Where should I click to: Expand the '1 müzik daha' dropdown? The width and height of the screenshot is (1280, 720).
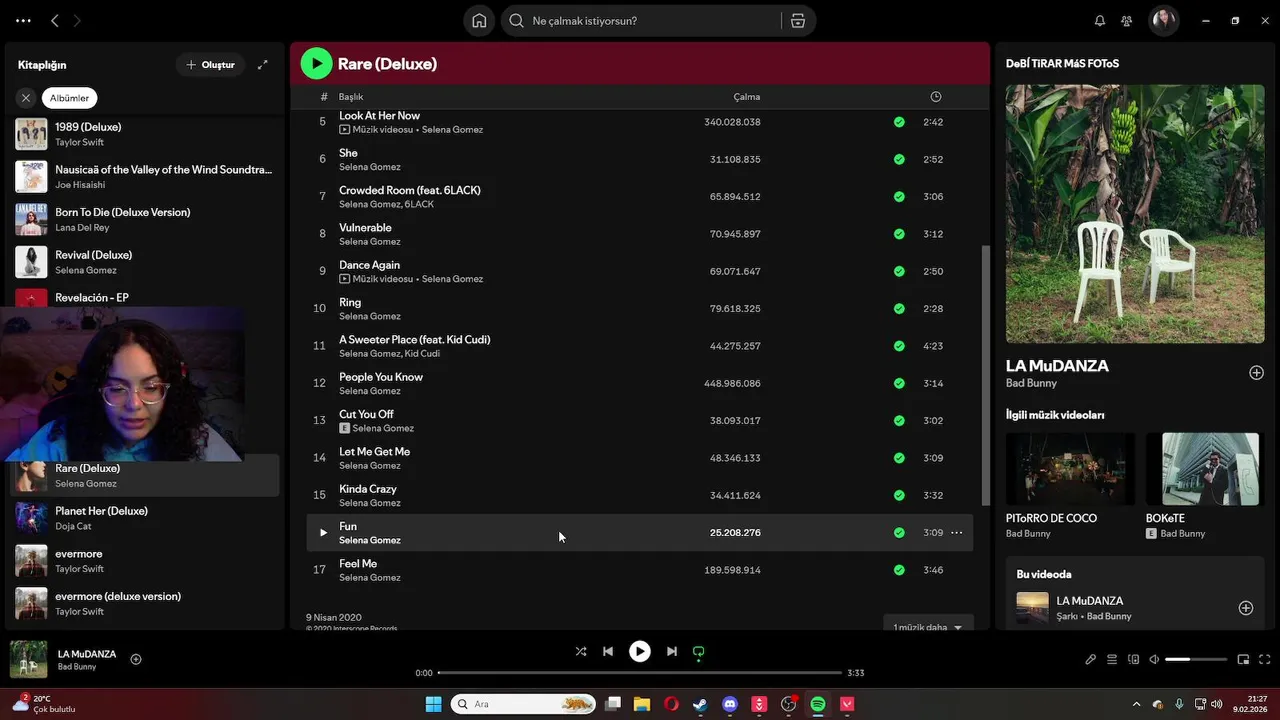point(928,626)
